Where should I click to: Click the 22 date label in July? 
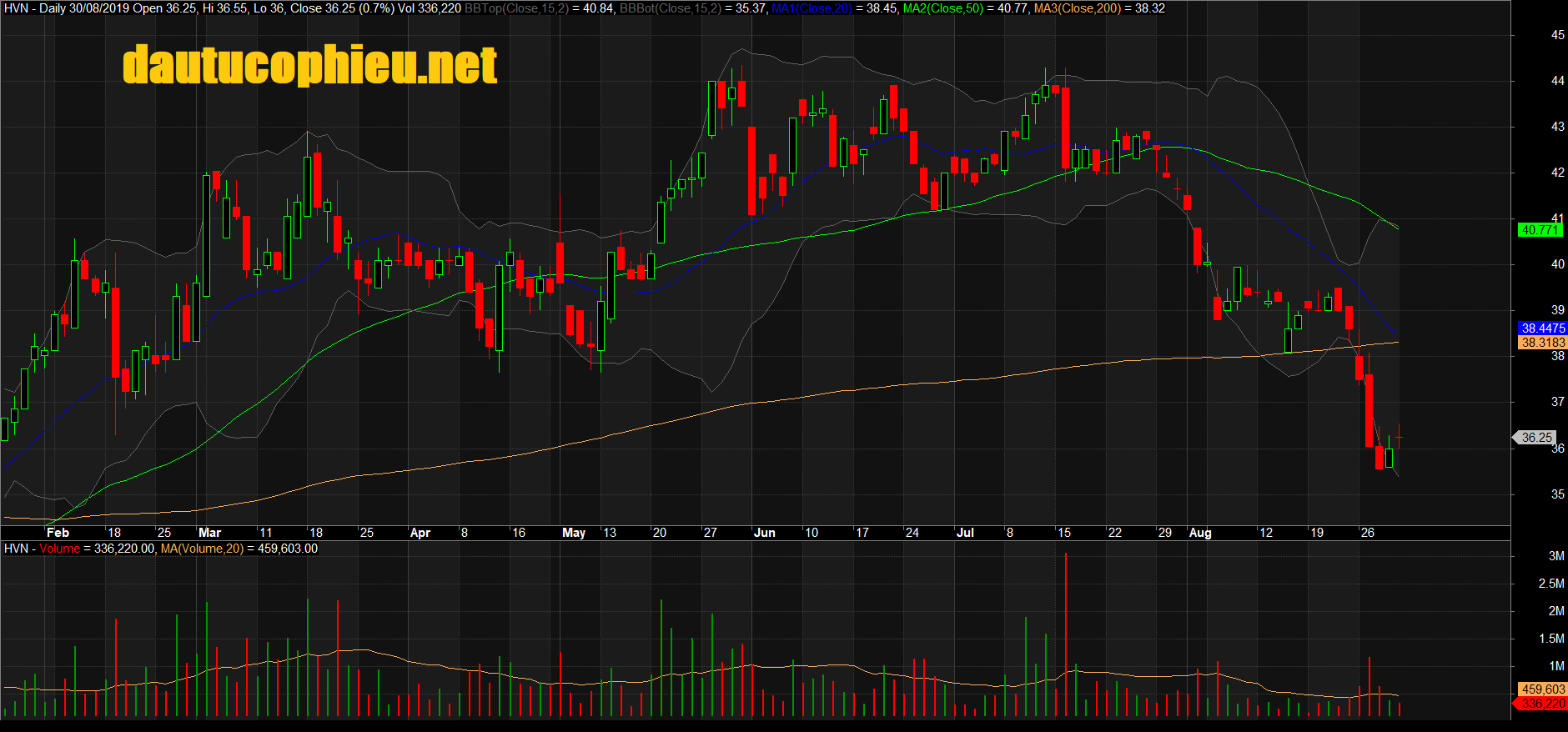(1115, 533)
